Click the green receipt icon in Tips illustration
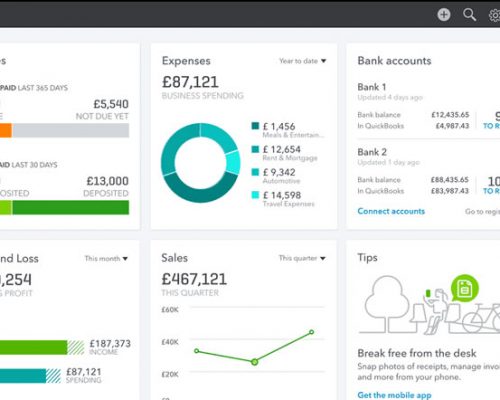This screenshot has width=500, height=400. coord(465,288)
